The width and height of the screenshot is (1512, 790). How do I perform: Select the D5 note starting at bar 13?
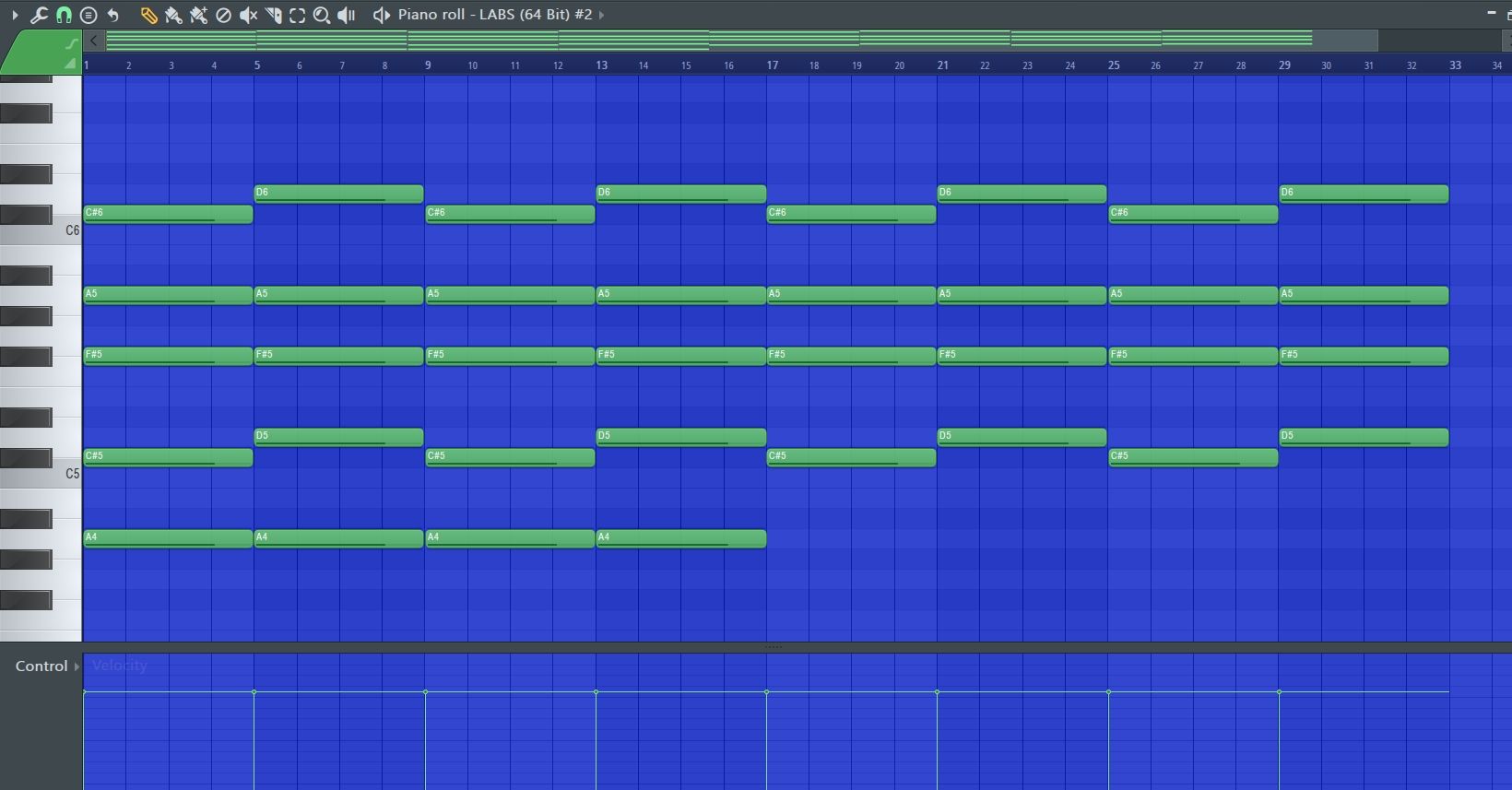coord(681,437)
